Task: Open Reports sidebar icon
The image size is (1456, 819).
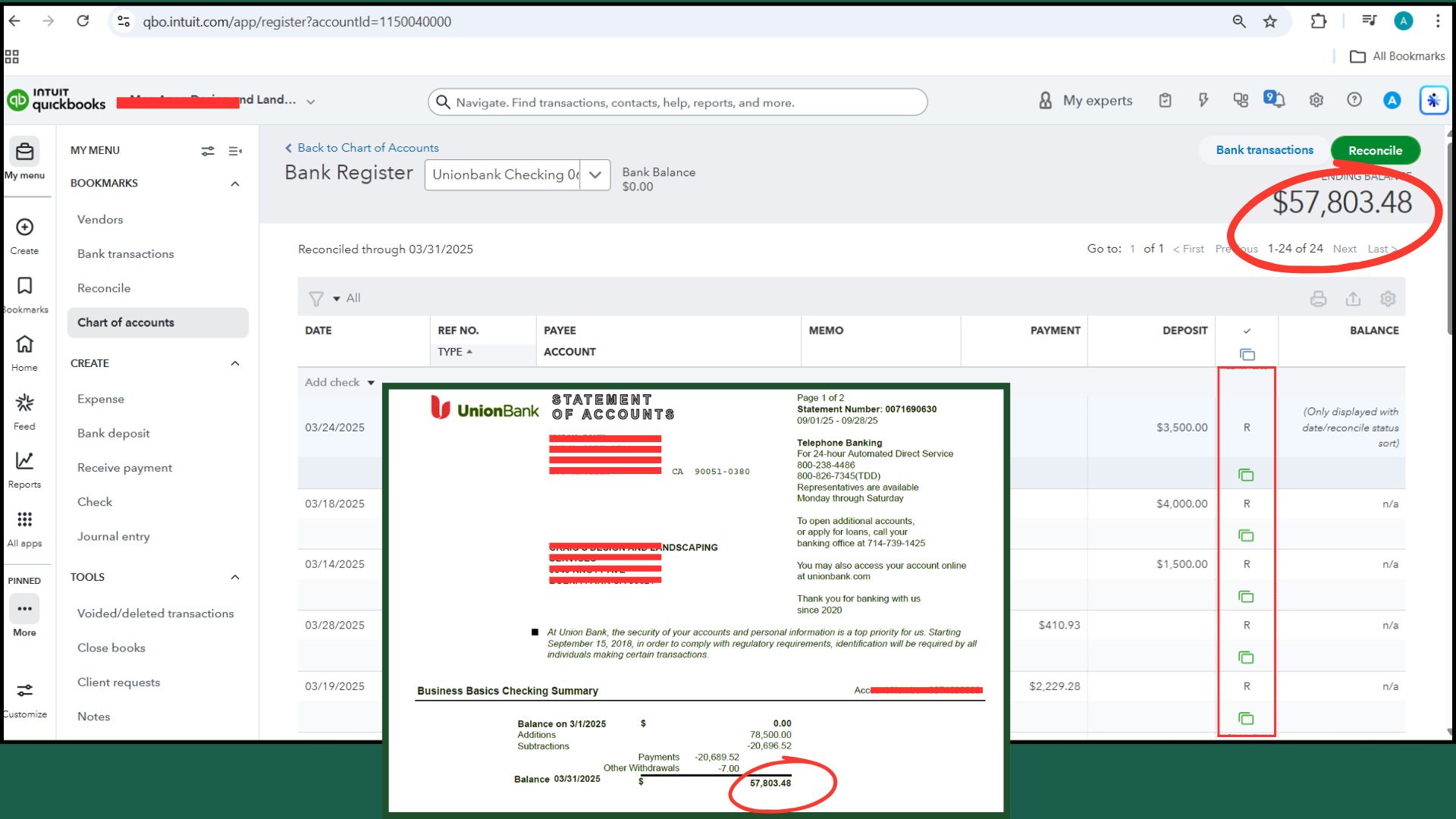Action: (x=24, y=460)
